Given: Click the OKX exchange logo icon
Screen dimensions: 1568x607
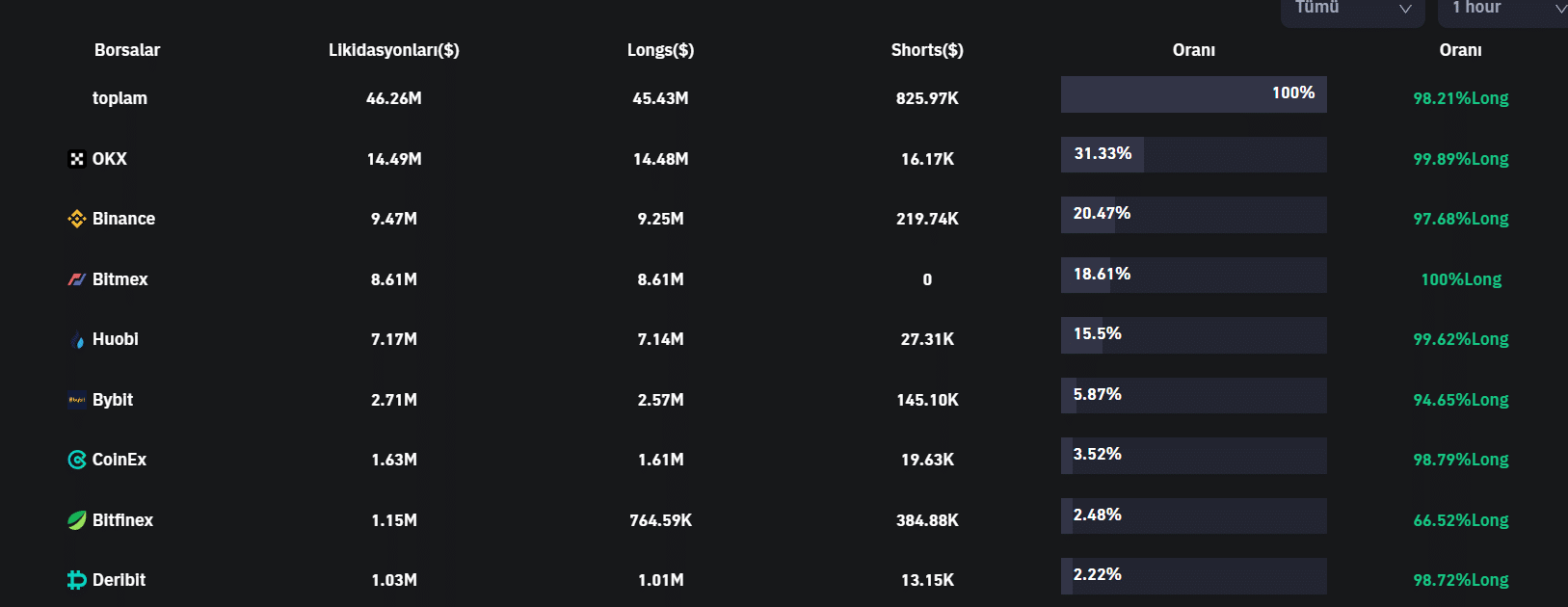Looking at the screenshot, I should pos(77,159).
